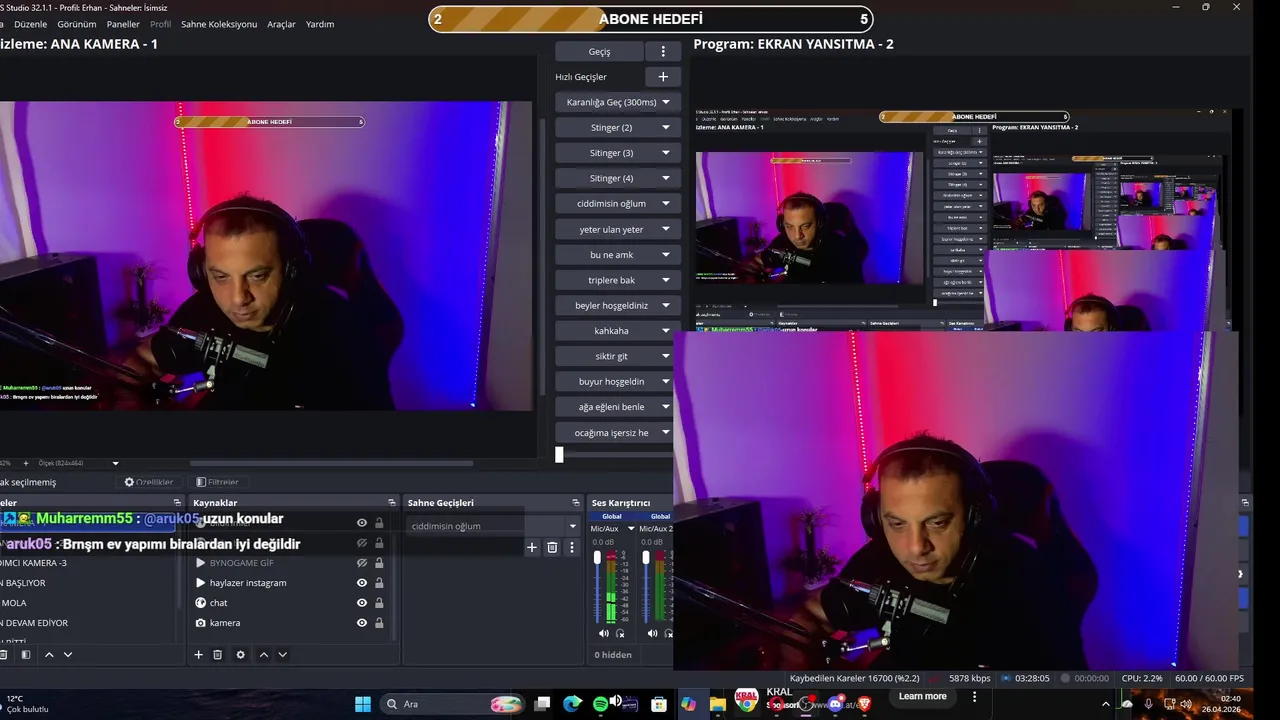Viewport: 1280px width, 720px height.
Task: Pop out the Sahne Geçişleri dock
Action: [576, 503]
